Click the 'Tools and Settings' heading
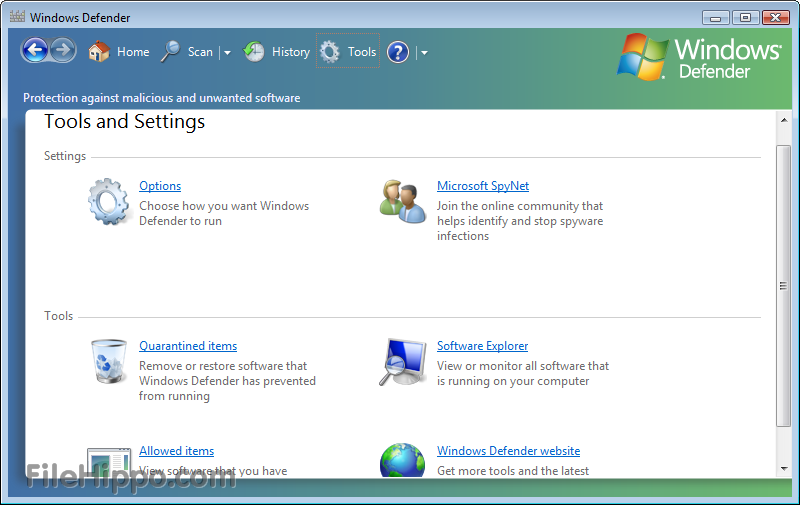 (x=124, y=121)
